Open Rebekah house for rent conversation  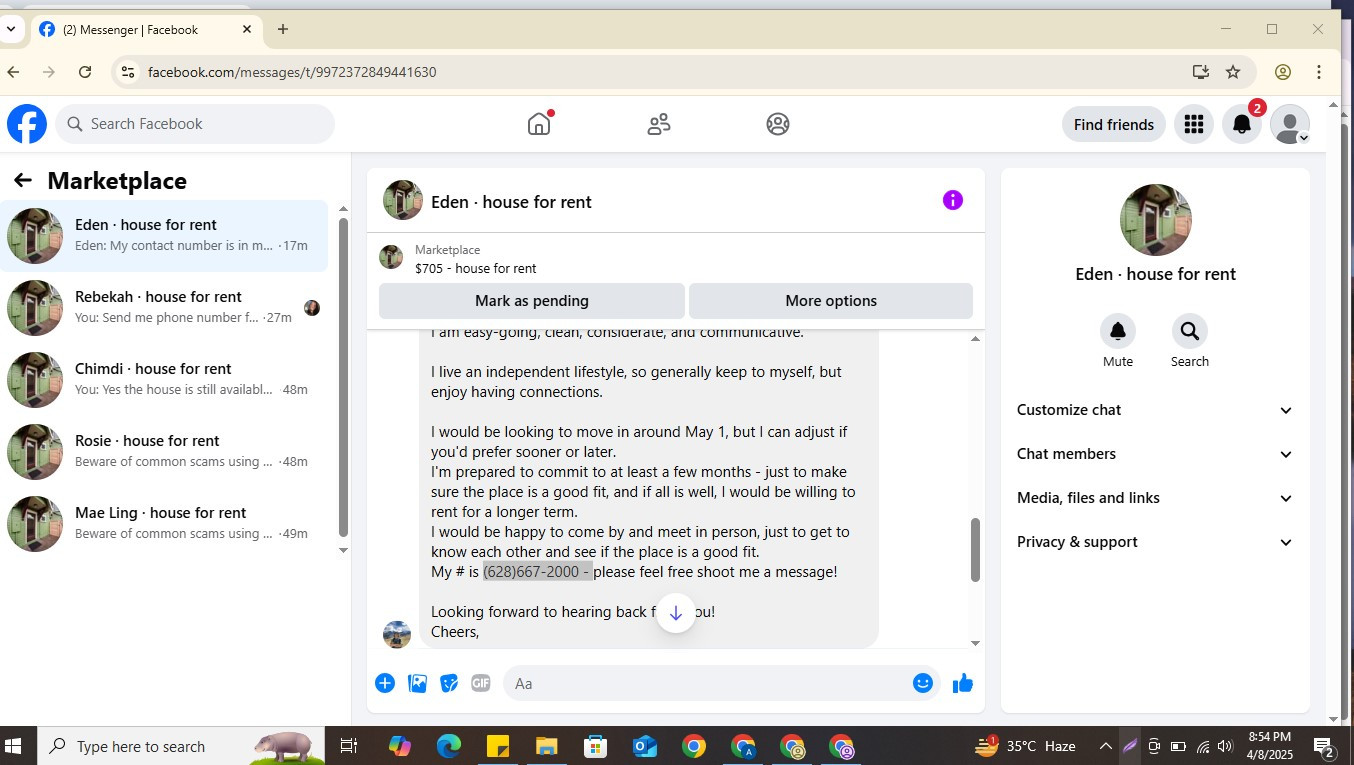coord(164,308)
